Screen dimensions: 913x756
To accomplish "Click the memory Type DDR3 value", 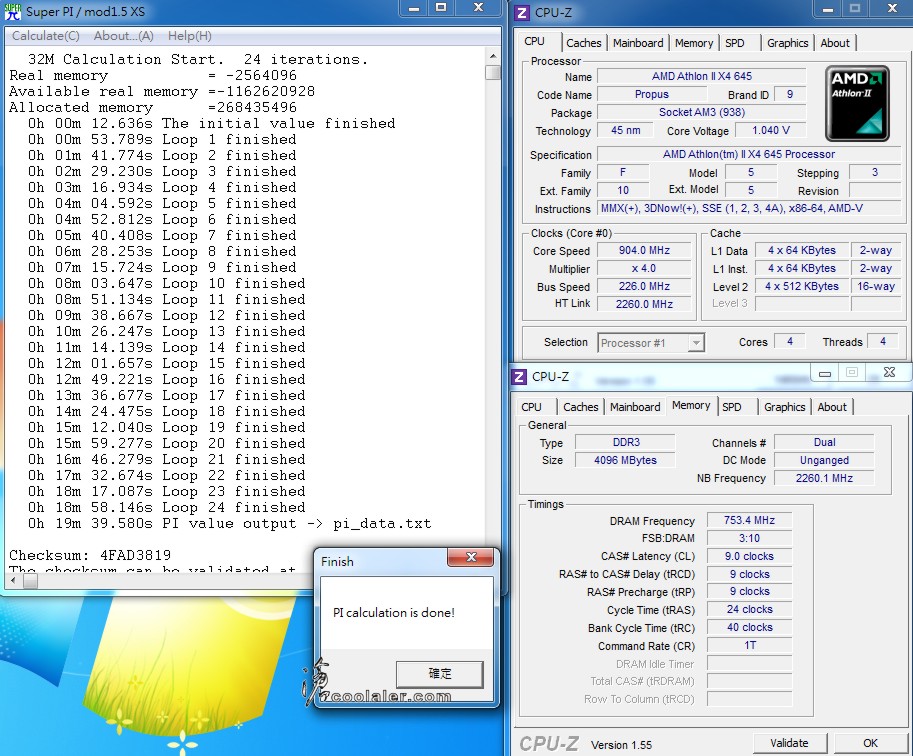I will coord(625,443).
